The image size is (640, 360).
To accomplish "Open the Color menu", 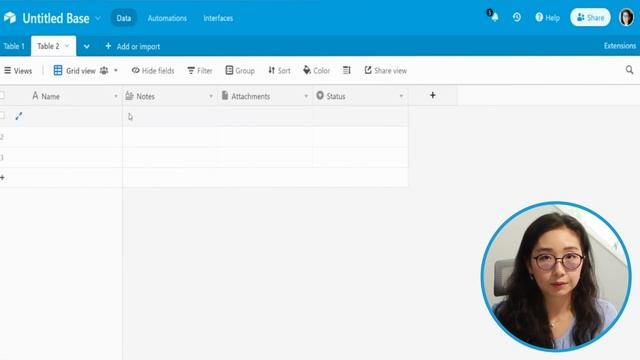I will pos(316,71).
